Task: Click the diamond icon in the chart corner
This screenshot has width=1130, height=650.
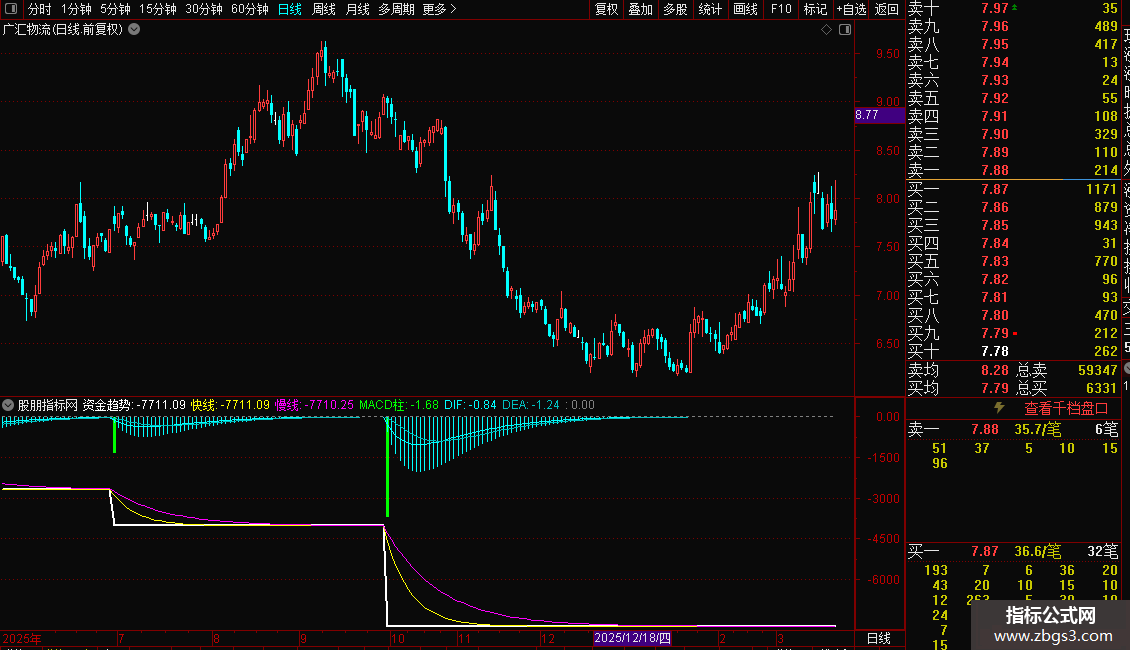Action: (x=827, y=30)
